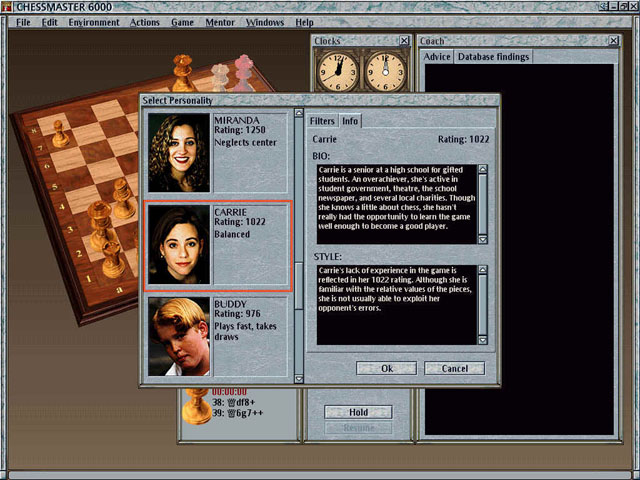Click STYLE text scroll down arrow
This screenshot has width=640, height=480.
(482, 340)
